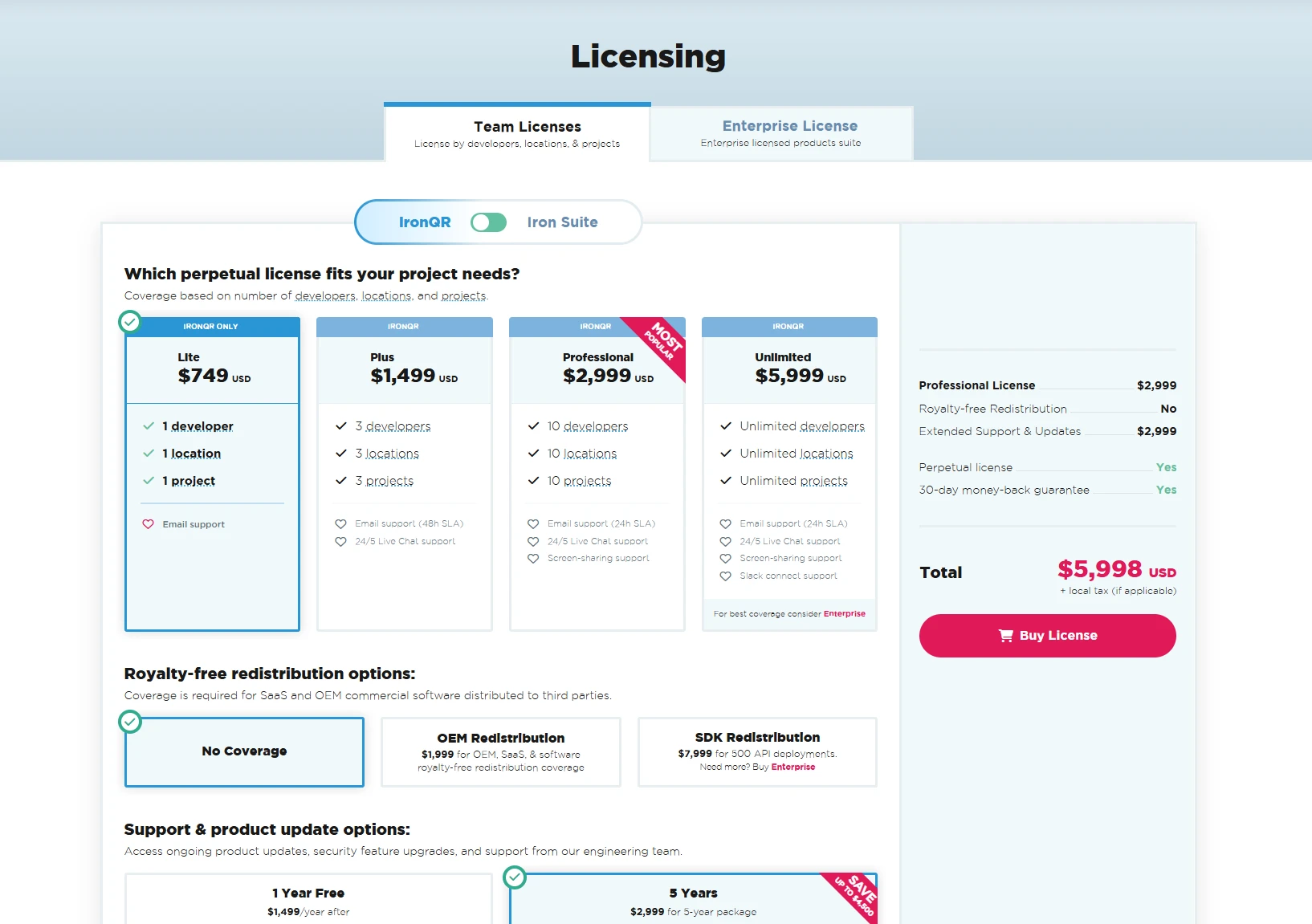Toggle the IronQR / Iron Suite switch
This screenshot has height=924, width=1312.
coord(488,222)
